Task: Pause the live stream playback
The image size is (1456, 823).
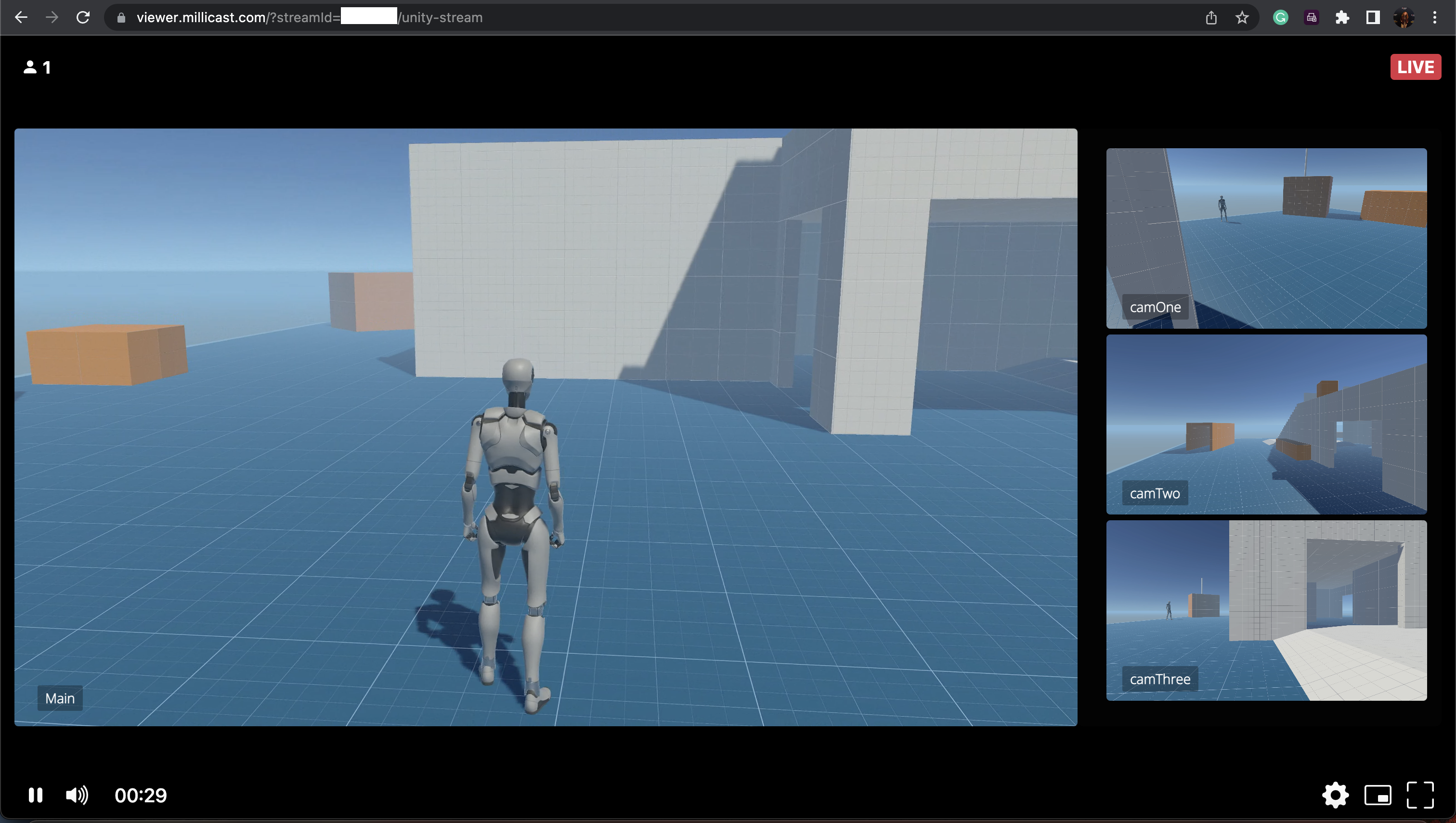Action: [35, 795]
